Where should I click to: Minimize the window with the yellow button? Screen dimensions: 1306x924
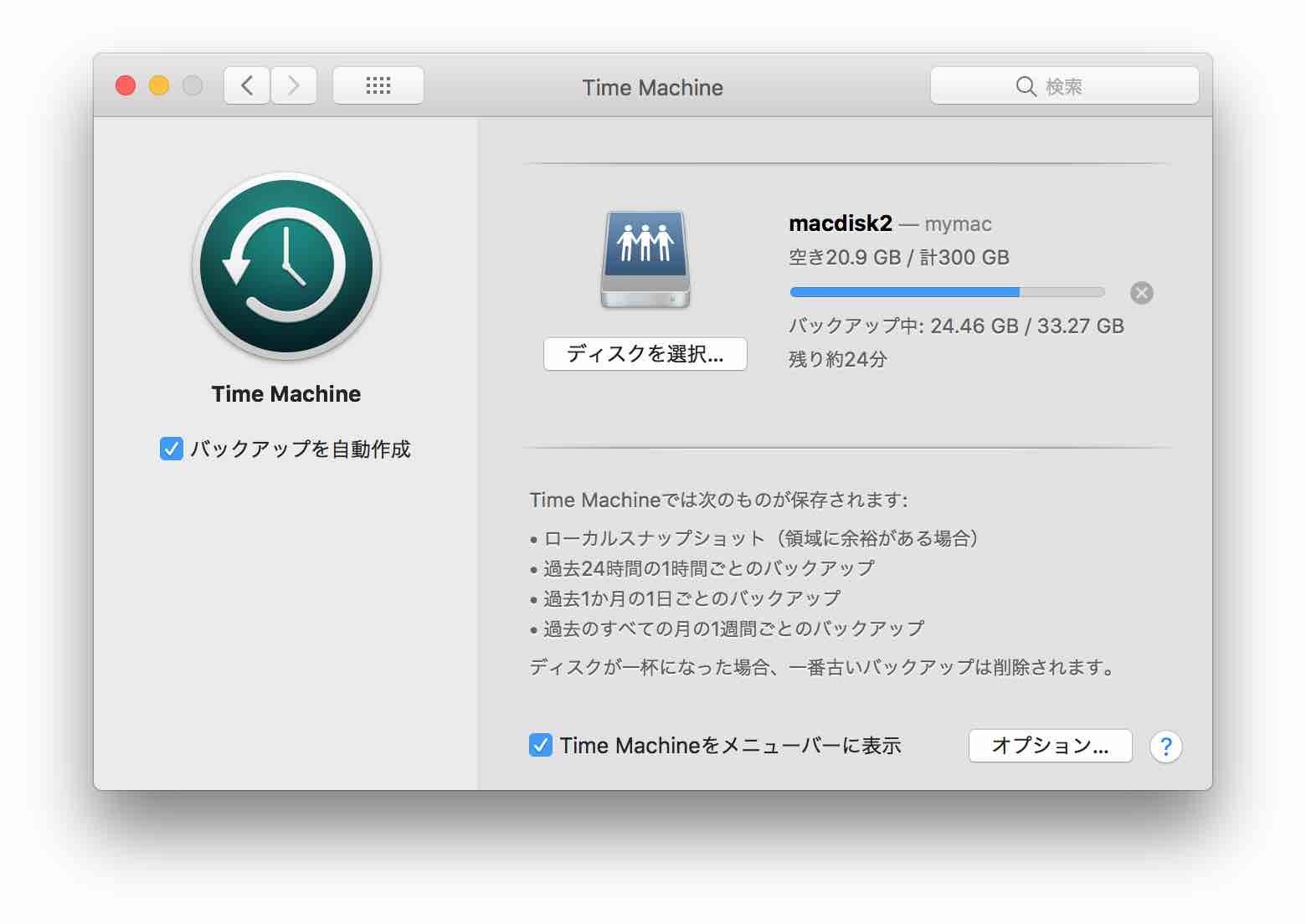159,85
